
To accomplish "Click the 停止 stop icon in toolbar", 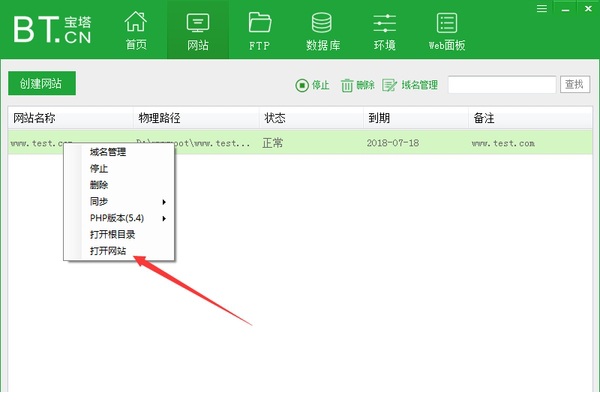I will 302,86.
